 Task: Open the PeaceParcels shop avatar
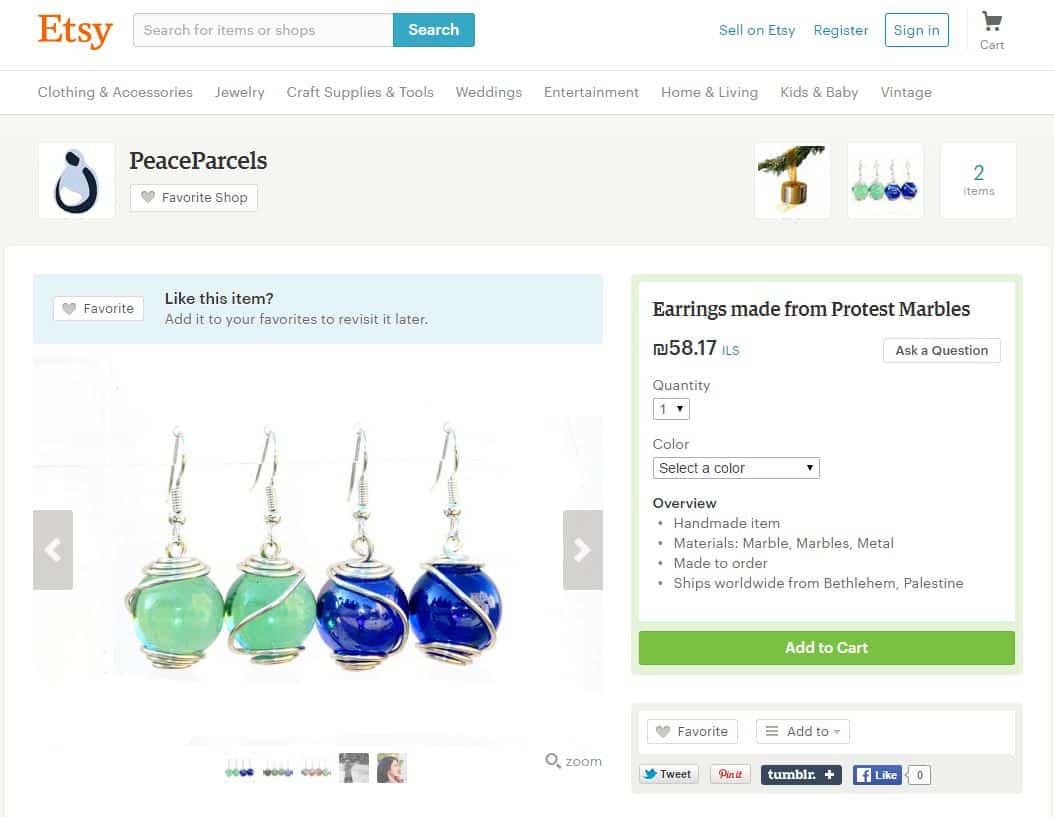76,180
